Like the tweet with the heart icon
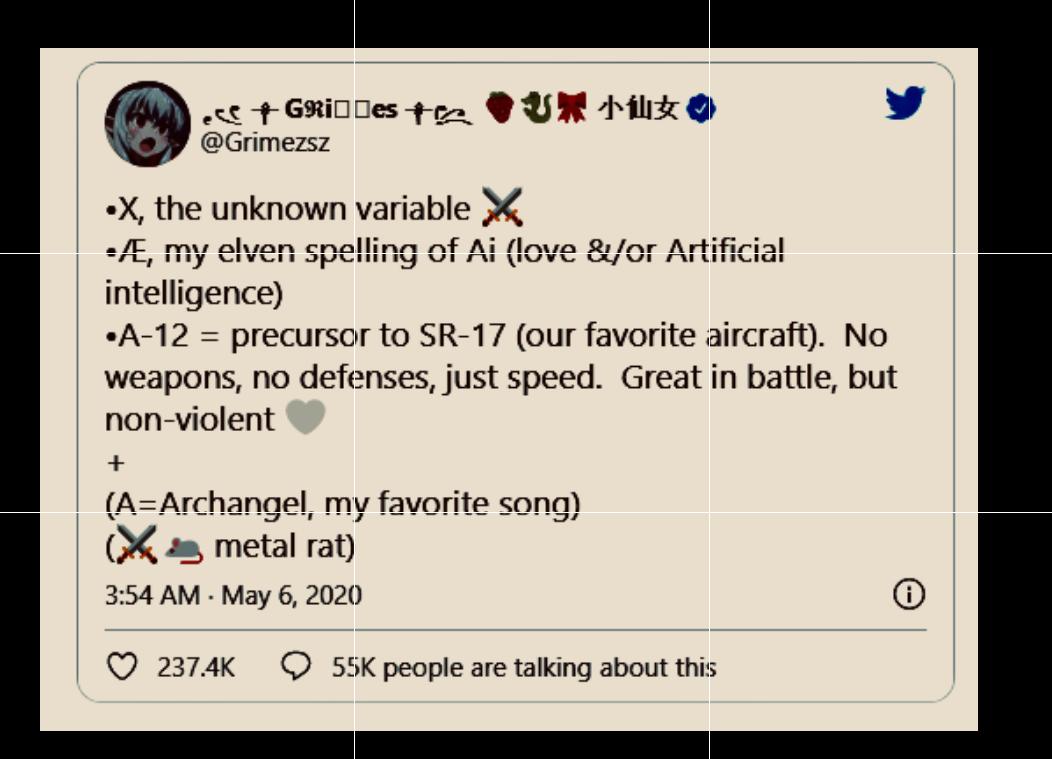 point(122,666)
